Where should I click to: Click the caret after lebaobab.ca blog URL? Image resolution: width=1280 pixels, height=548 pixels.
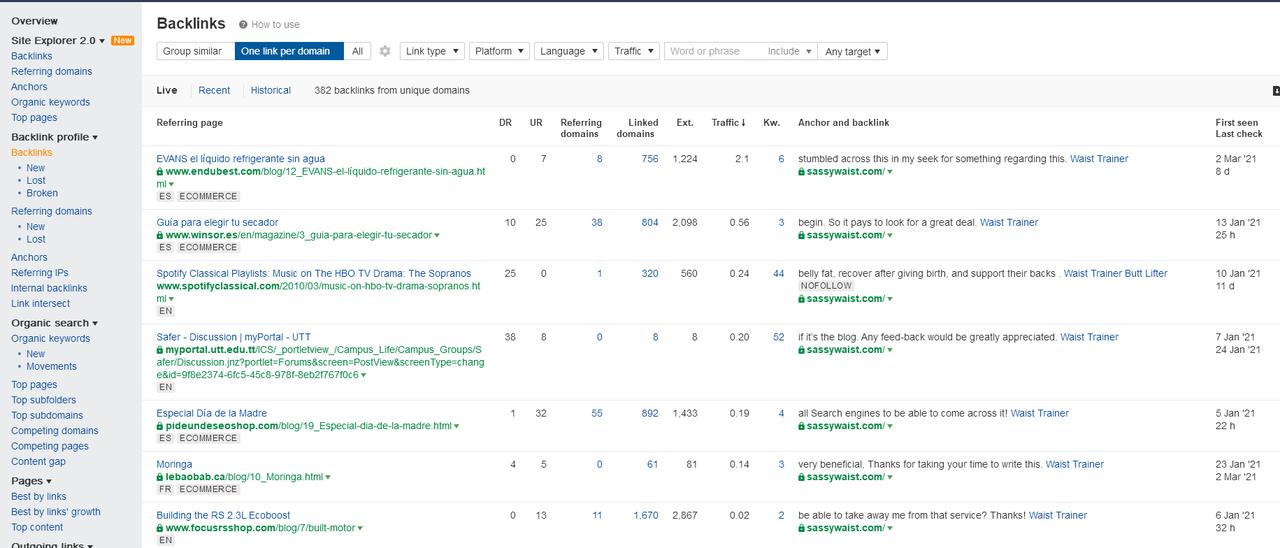point(327,478)
